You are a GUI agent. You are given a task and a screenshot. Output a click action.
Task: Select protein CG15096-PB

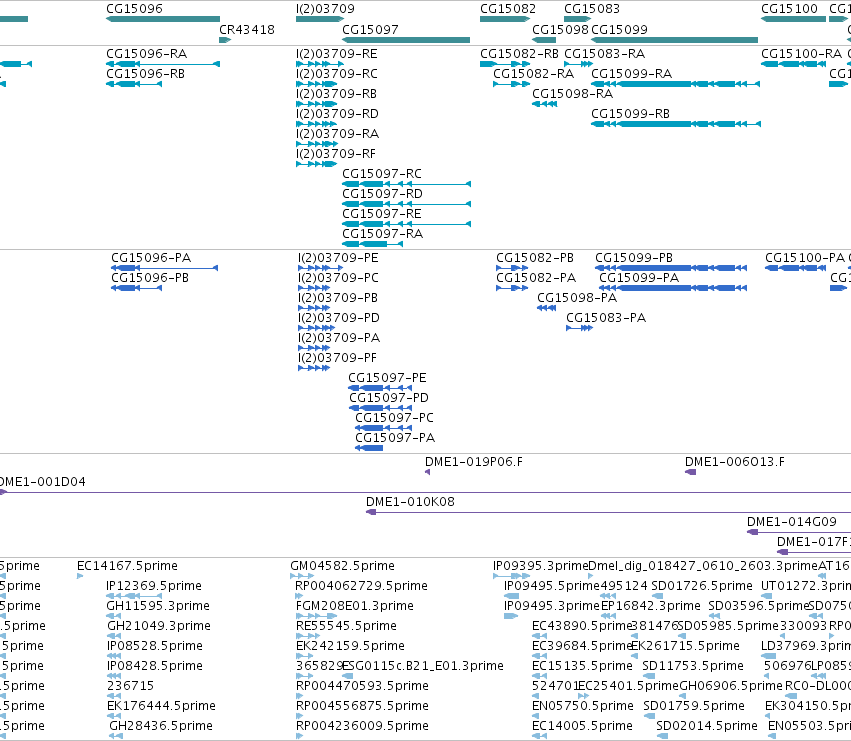(150, 278)
